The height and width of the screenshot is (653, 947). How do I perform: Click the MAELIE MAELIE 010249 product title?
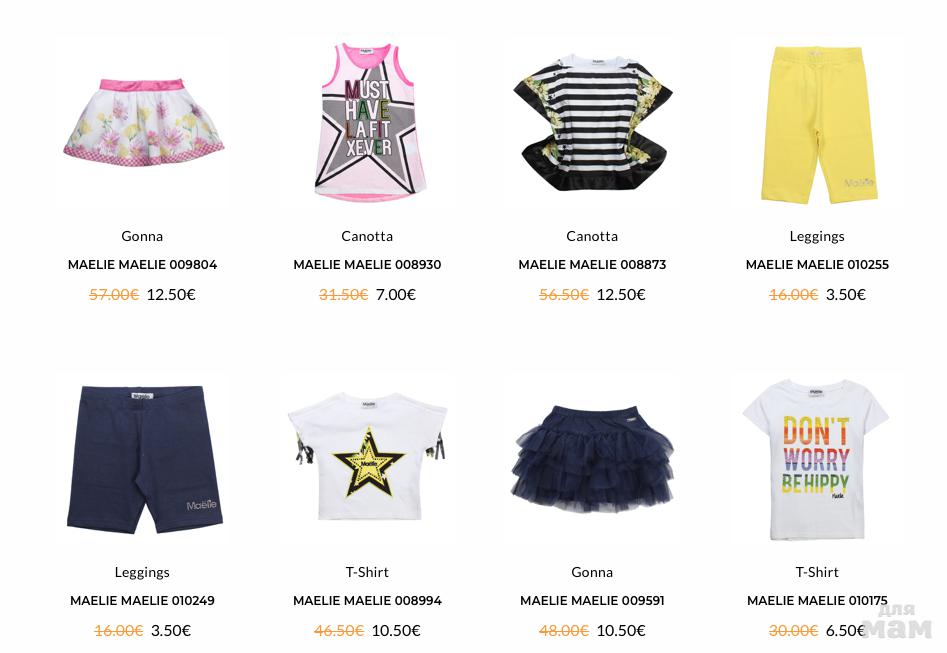[x=143, y=600]
